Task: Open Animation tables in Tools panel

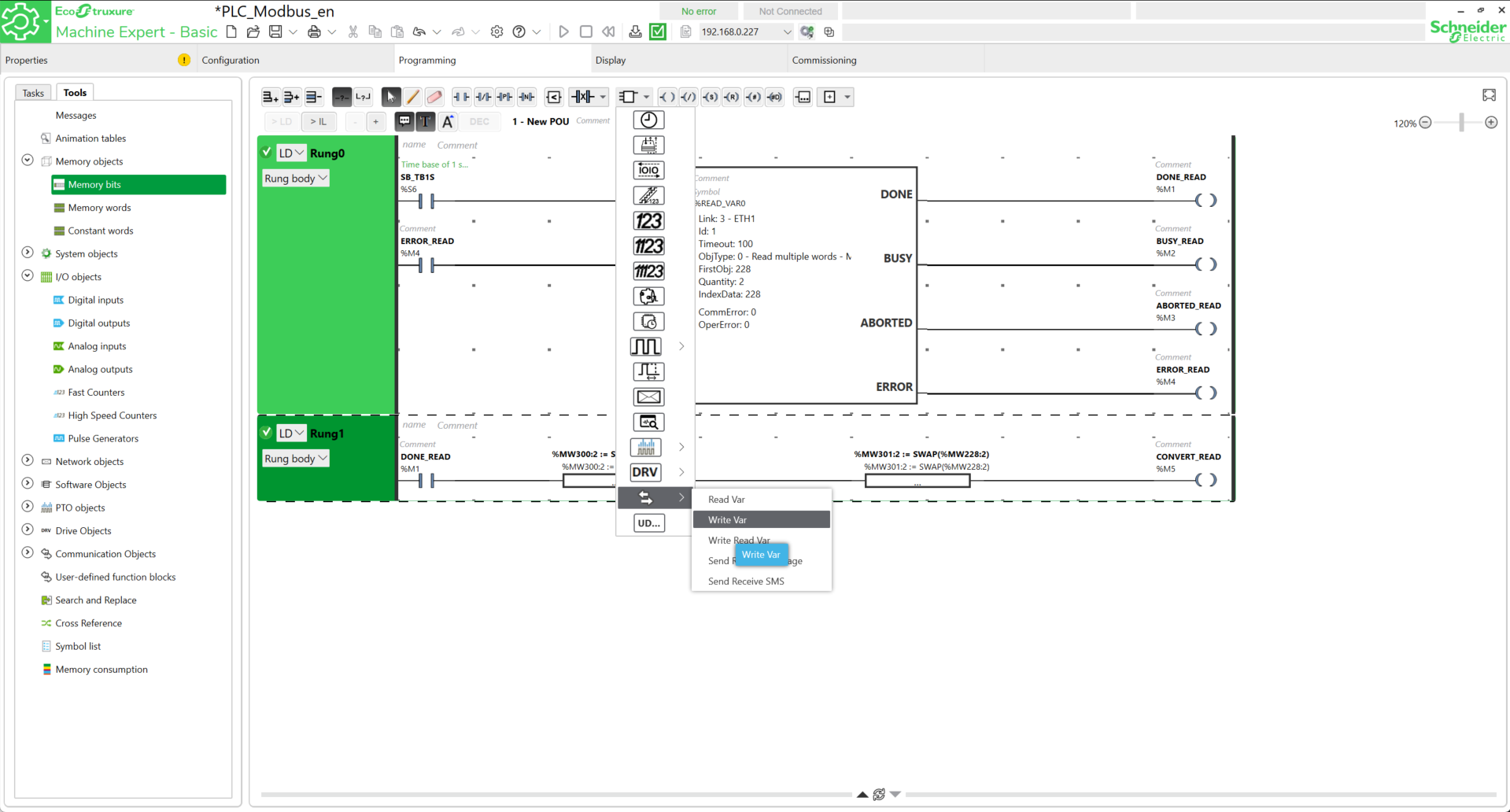Action: pos(90,138)
